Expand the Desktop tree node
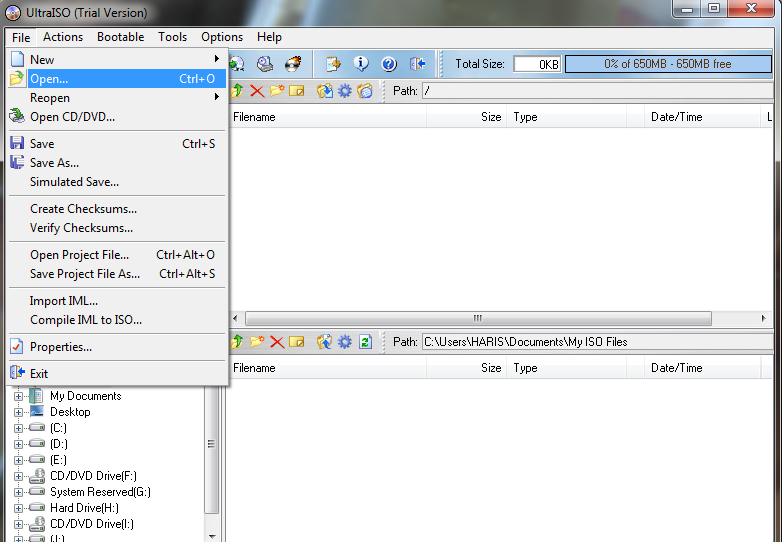The image size is (782, 543). point(18,412)
